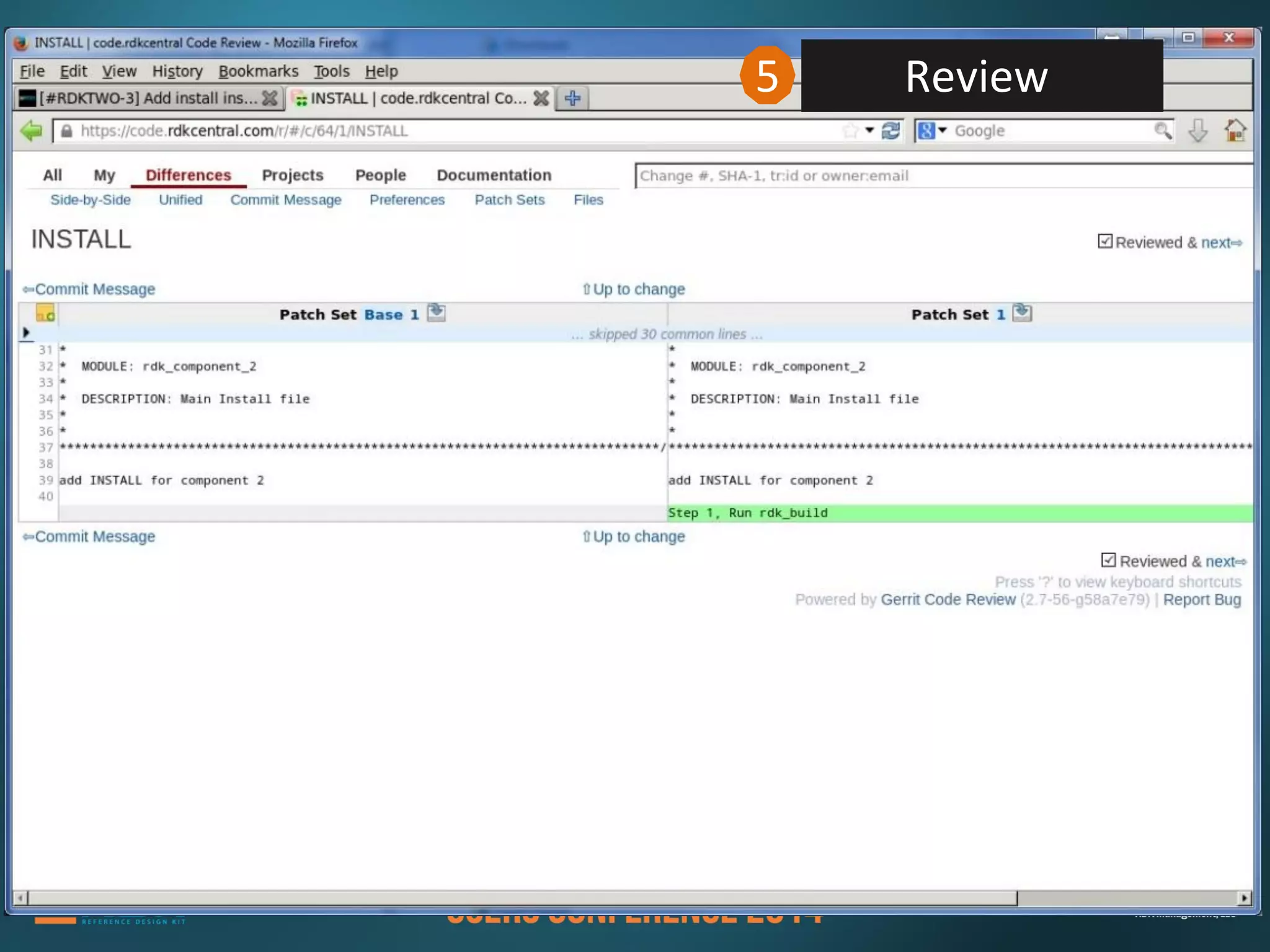Expand the skipped 30 common lines

point(667,334)
